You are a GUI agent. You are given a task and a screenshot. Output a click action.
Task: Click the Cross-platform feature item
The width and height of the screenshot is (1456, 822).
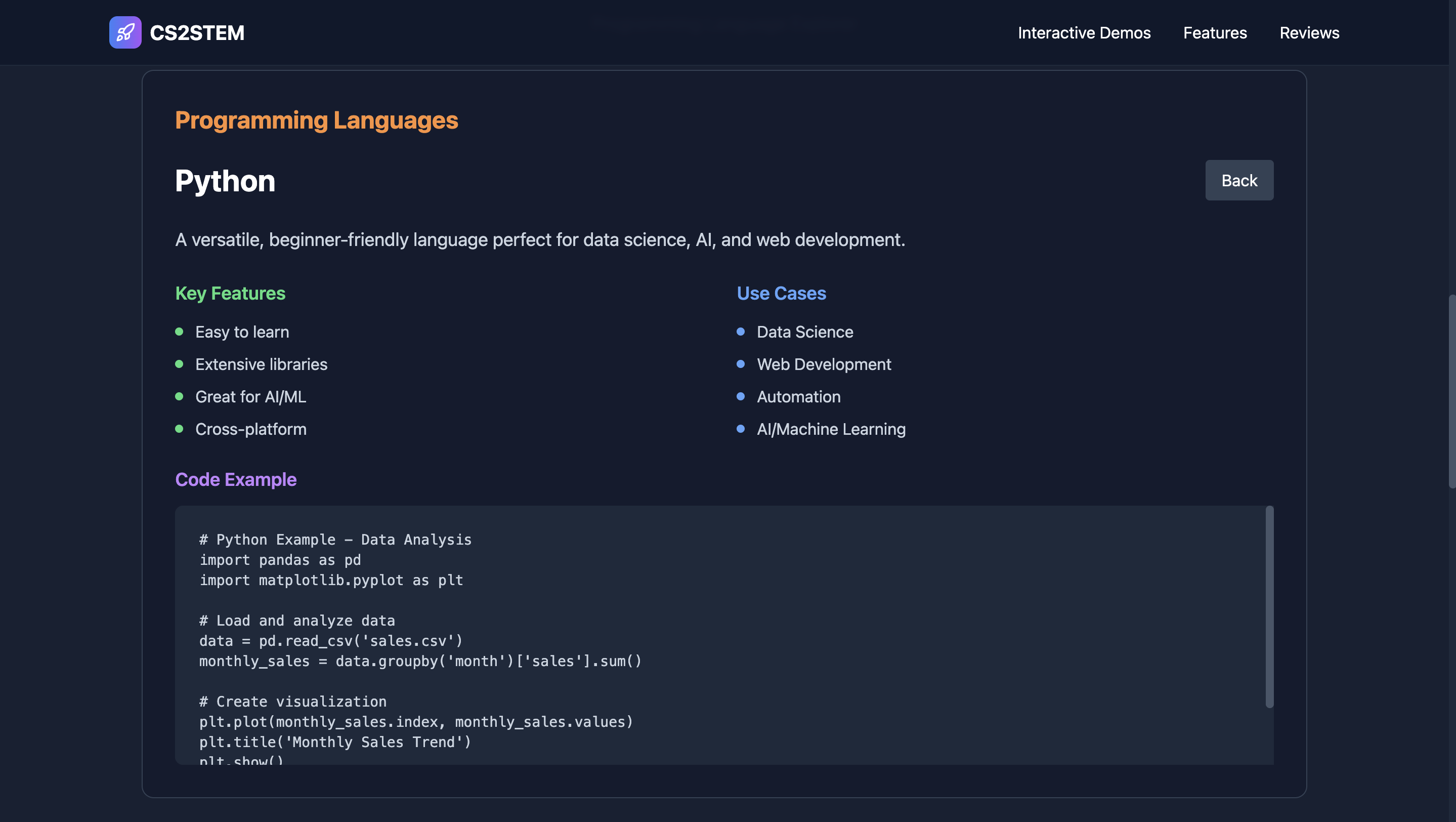250,429
